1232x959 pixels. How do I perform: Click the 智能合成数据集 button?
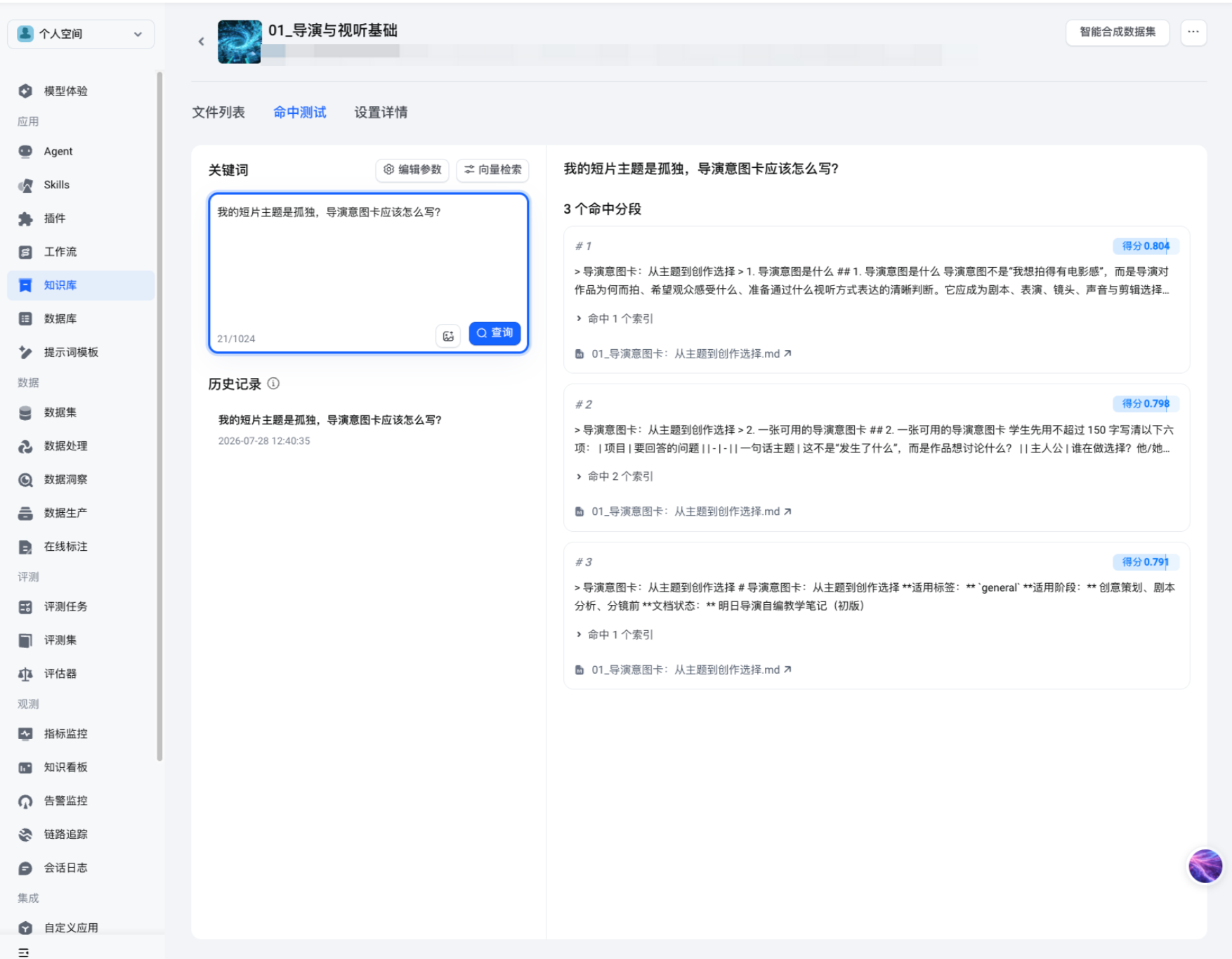[1117, 32]
